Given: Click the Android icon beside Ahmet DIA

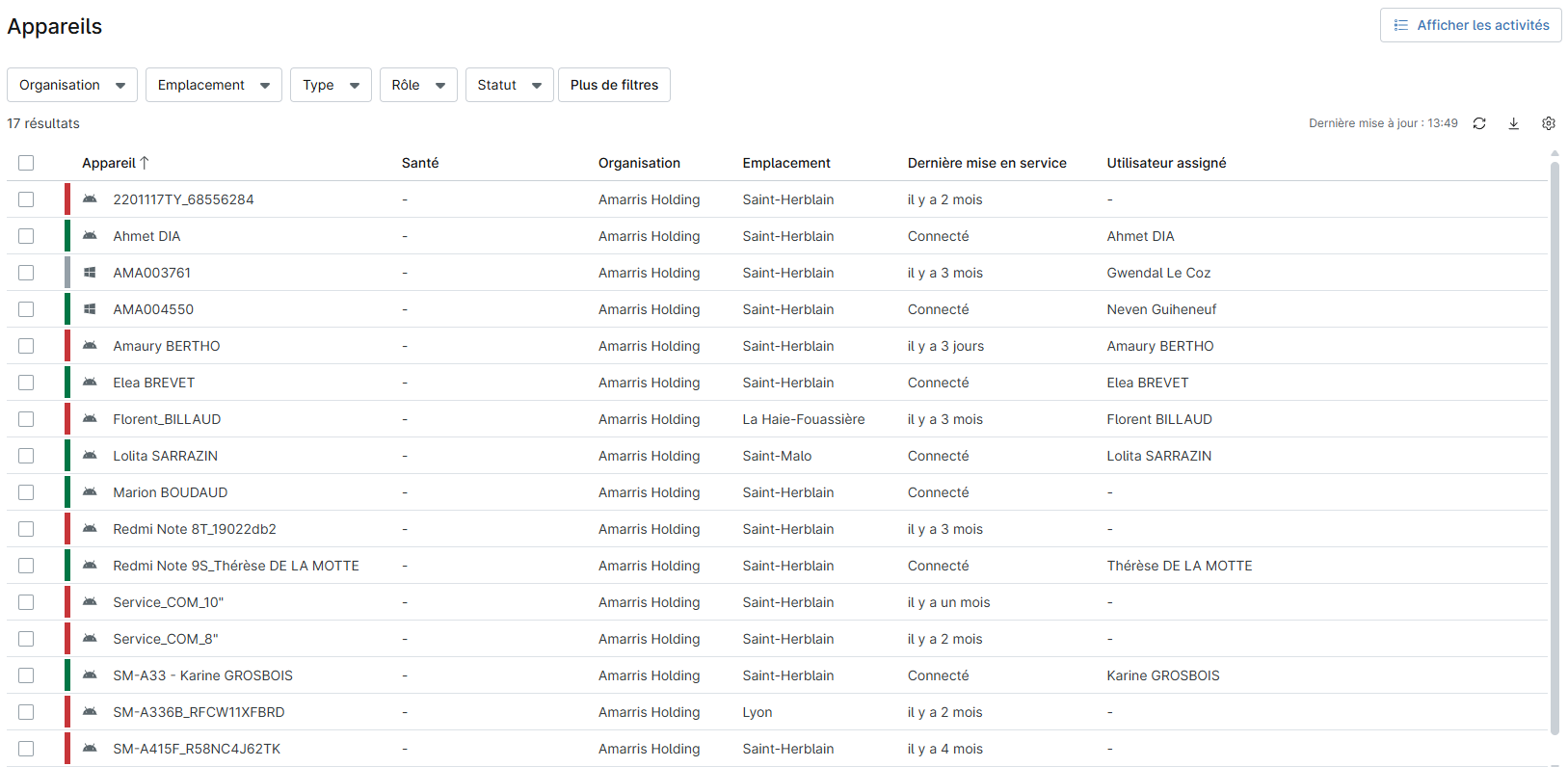Looking at the screenshot, I should 90,236.
